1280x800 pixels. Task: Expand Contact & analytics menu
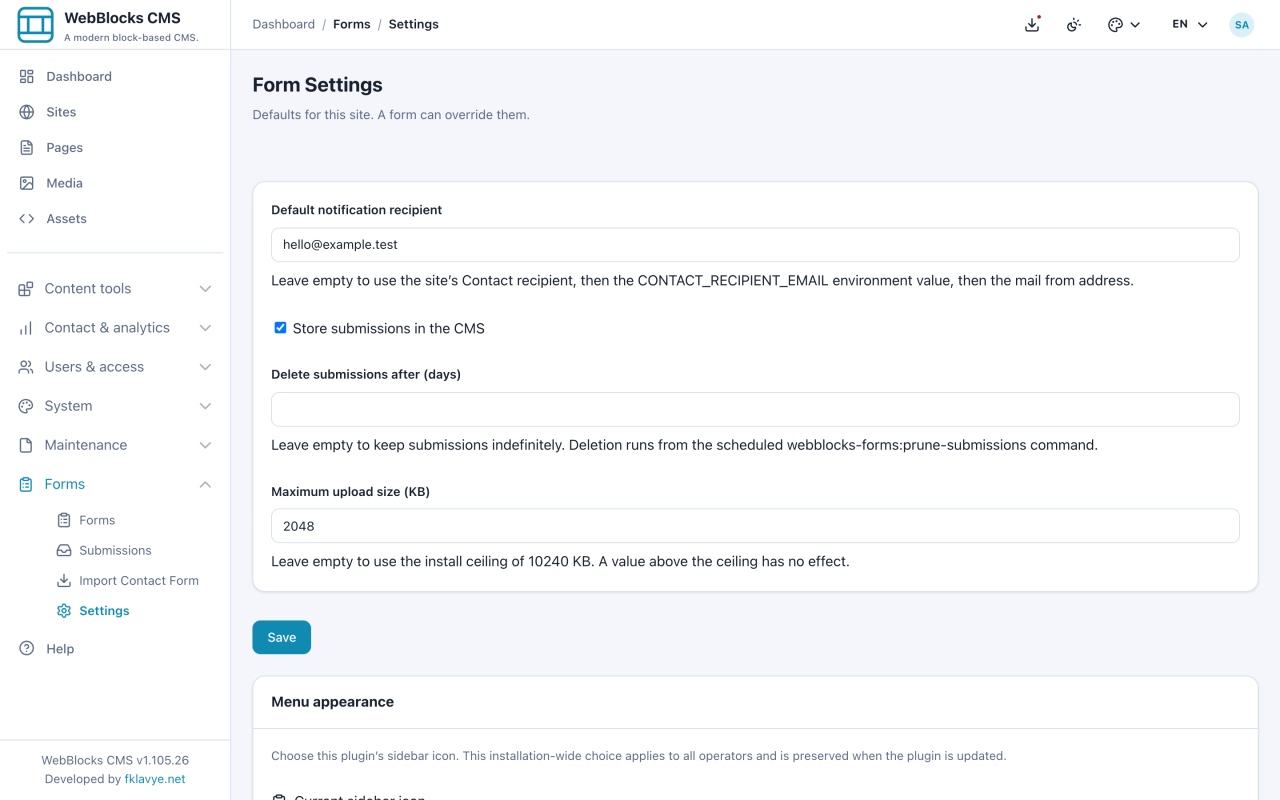pos(115,327)
